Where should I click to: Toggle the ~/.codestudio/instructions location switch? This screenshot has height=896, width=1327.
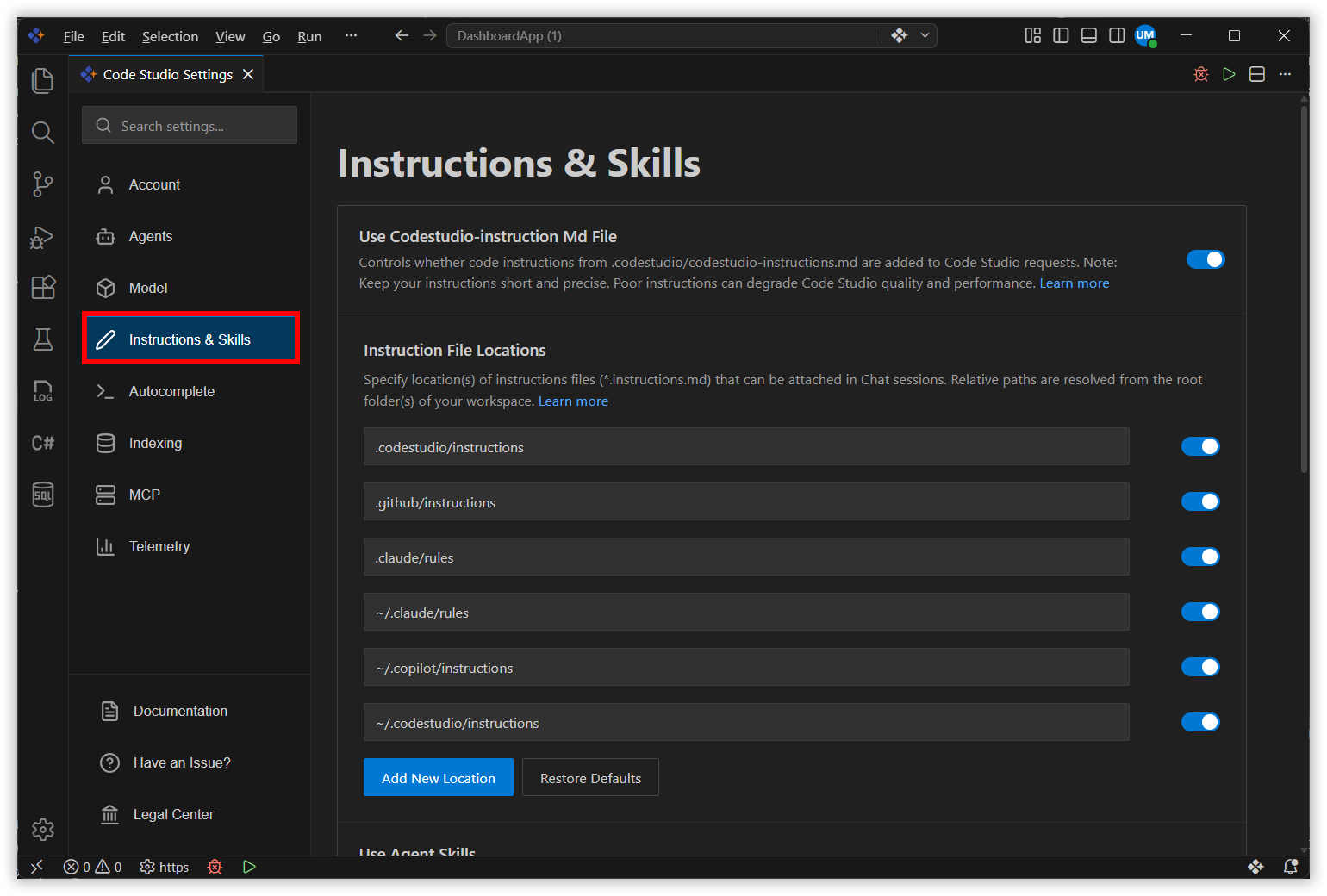click(1200, 722)
